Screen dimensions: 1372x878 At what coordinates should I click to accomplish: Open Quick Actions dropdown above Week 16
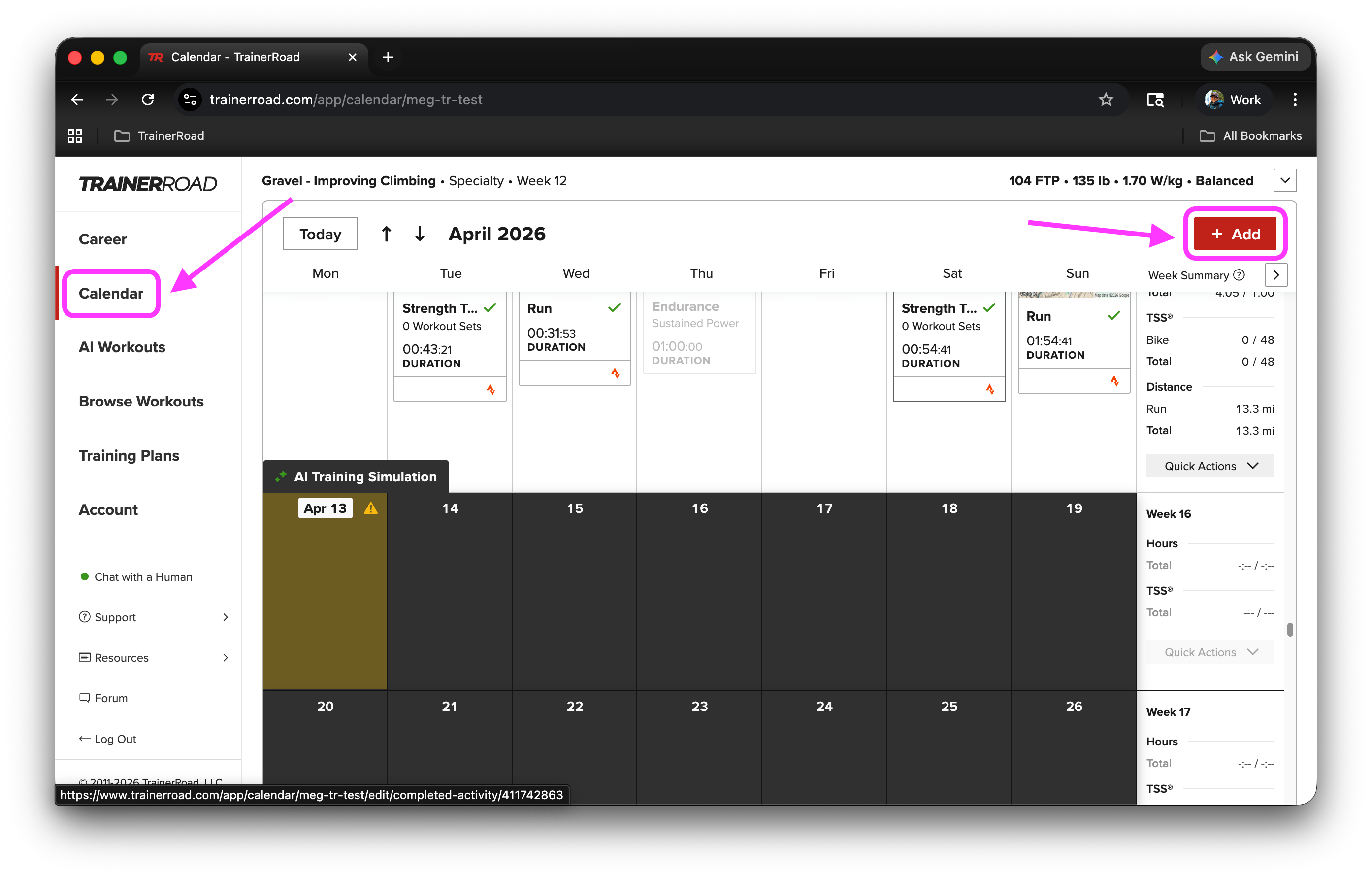click(1210, 466)
